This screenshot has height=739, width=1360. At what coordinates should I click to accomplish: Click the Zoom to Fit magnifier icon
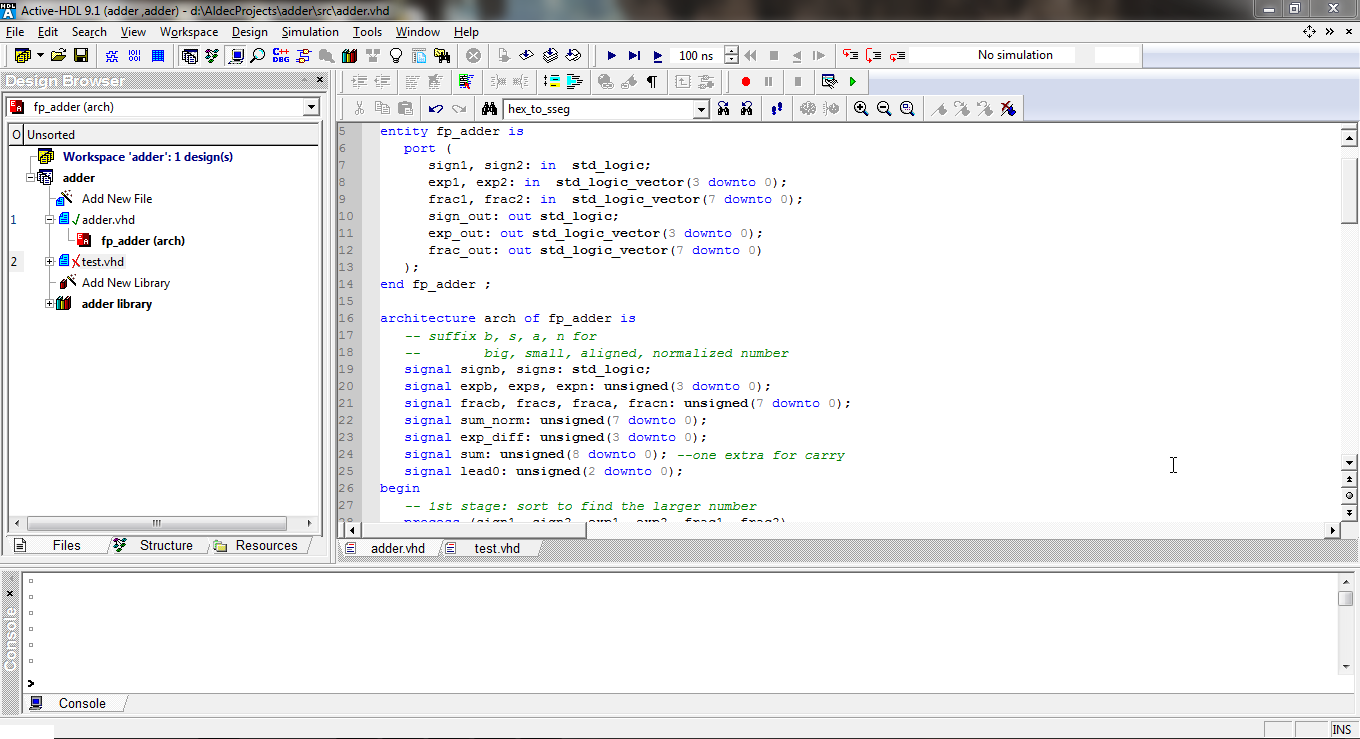click(907, 108)
